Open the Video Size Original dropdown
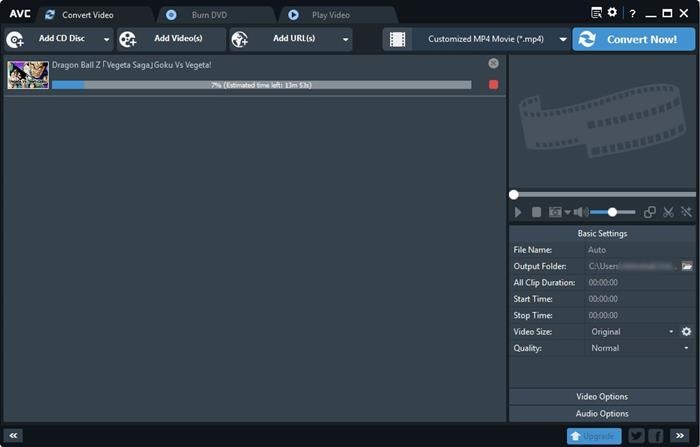700x447 pixels. [x=632, y=332]
